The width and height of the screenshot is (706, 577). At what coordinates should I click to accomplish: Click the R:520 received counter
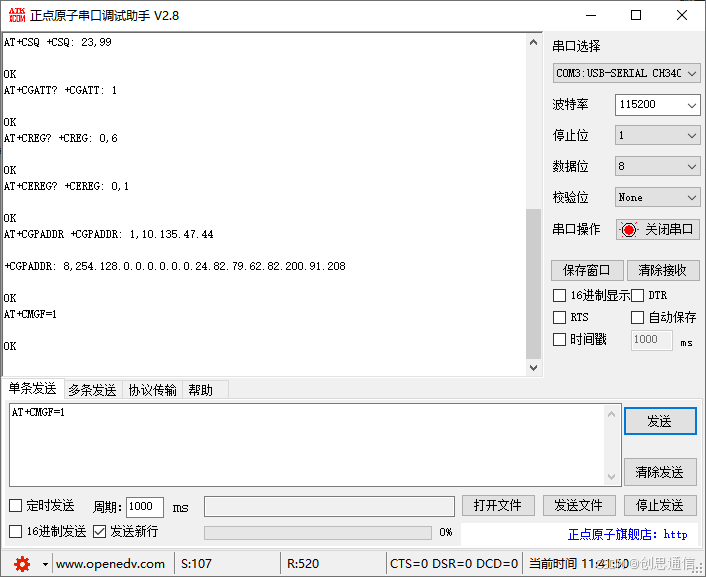pyautogui.click(x=303, y=564)
